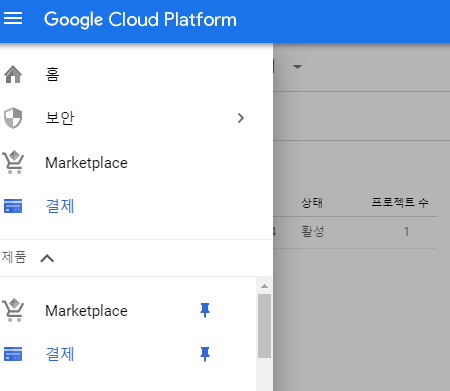Select the 홈 menu item

point(52,74)
